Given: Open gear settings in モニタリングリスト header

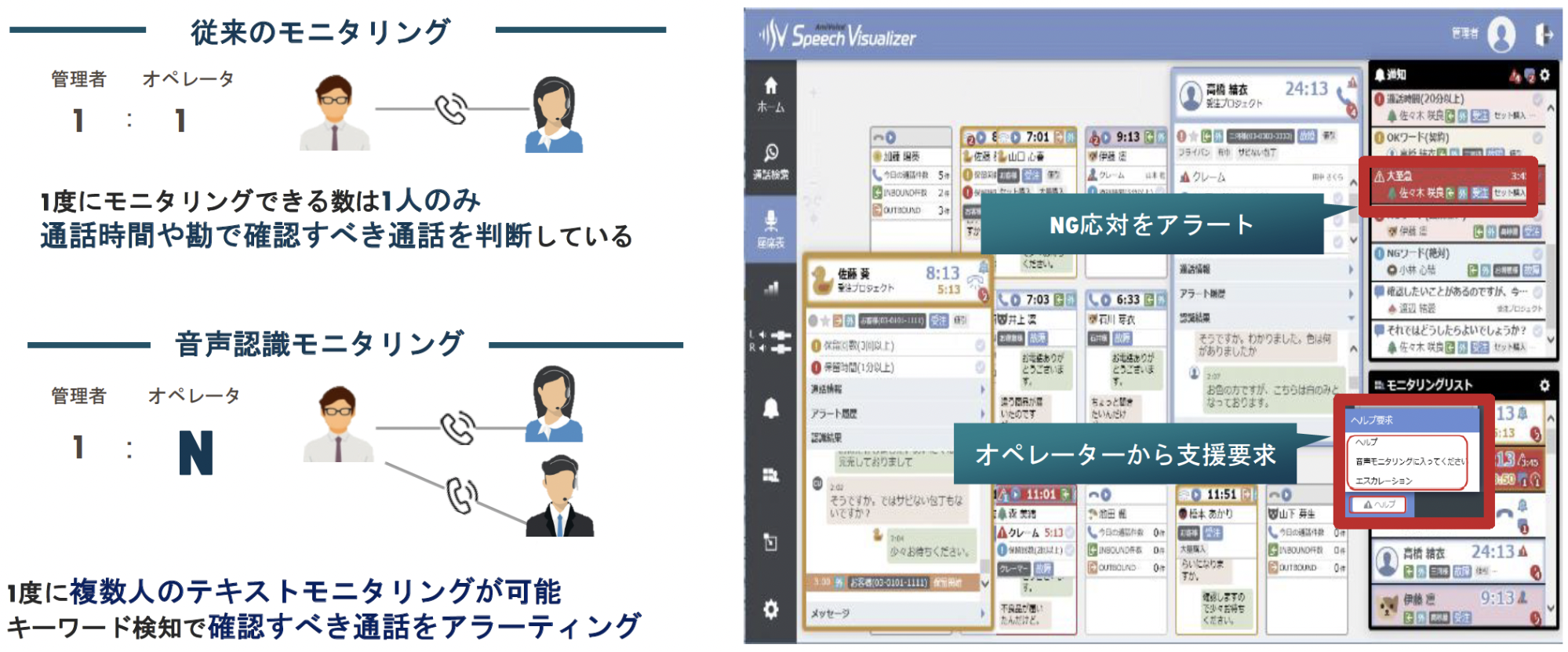Looking at the screenshot, I should pos(1544,385).
